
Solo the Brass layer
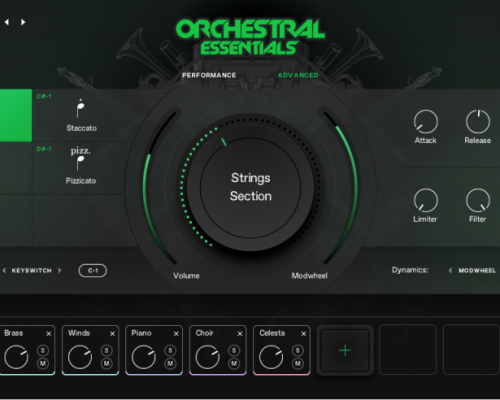43,350
